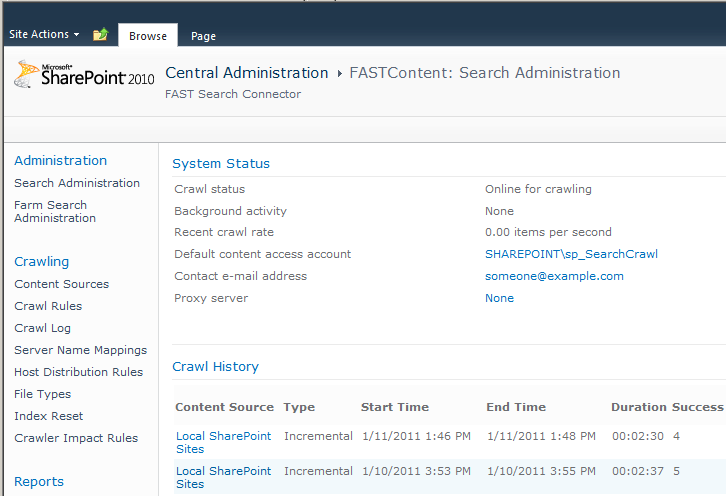Click Index Reset in sidebar

click(48, 416)
